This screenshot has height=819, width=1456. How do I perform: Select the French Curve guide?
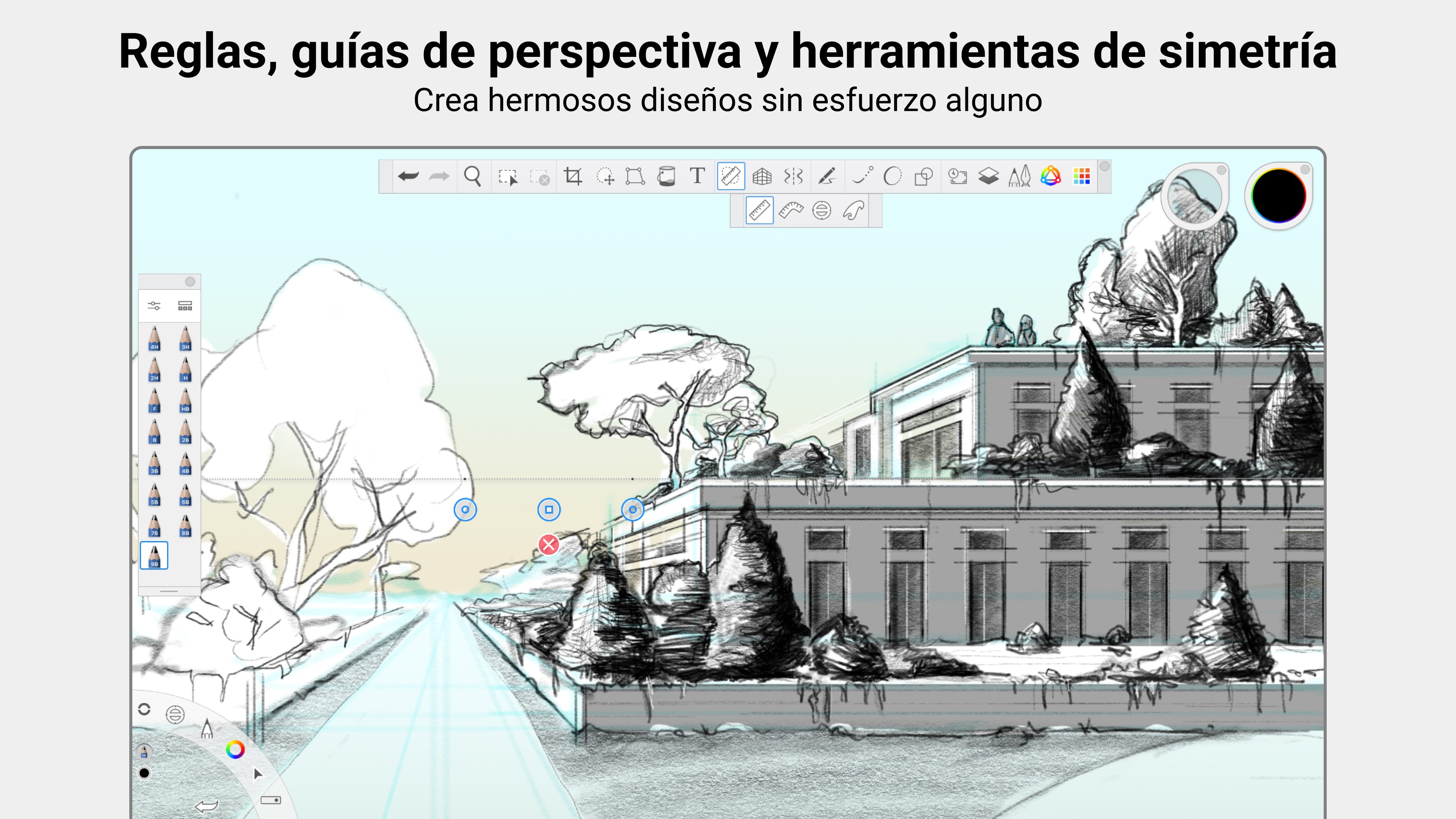854,210
